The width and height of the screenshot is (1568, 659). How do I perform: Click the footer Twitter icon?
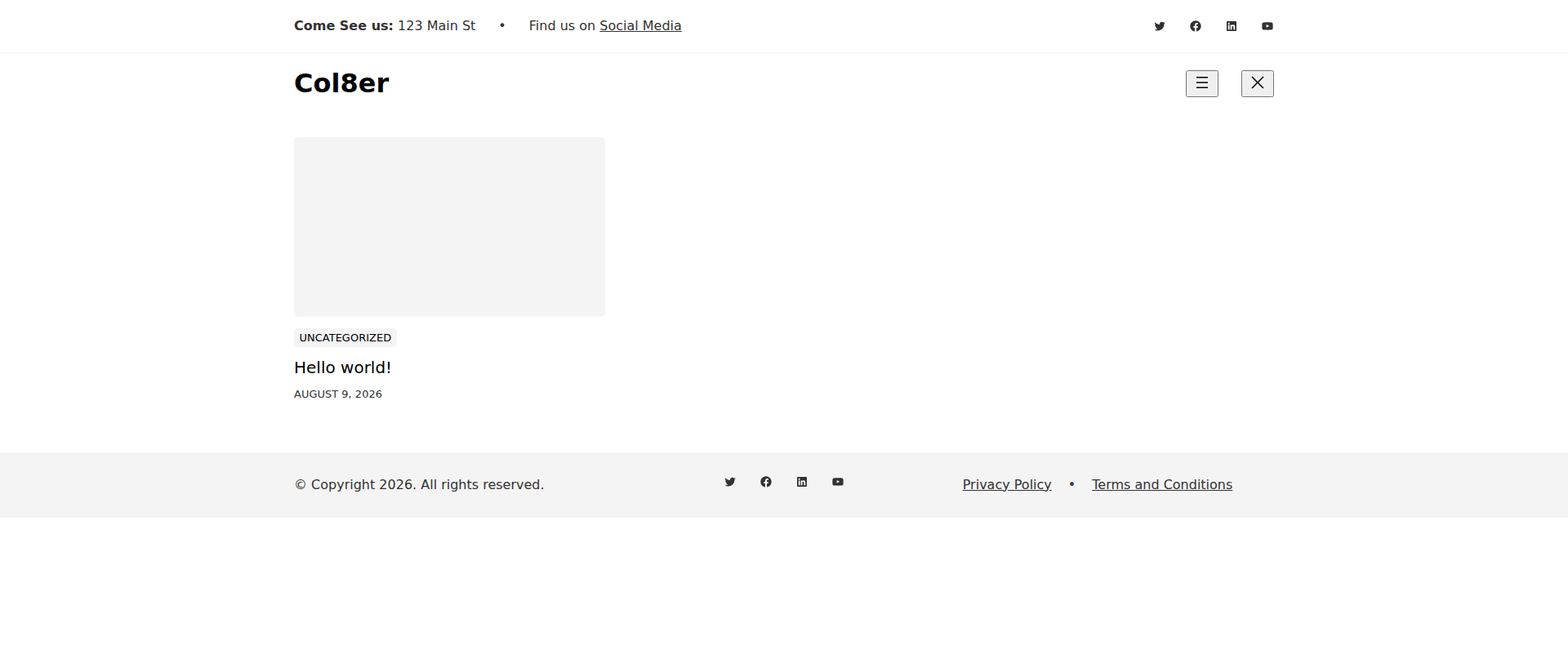(x=730, y=482)
